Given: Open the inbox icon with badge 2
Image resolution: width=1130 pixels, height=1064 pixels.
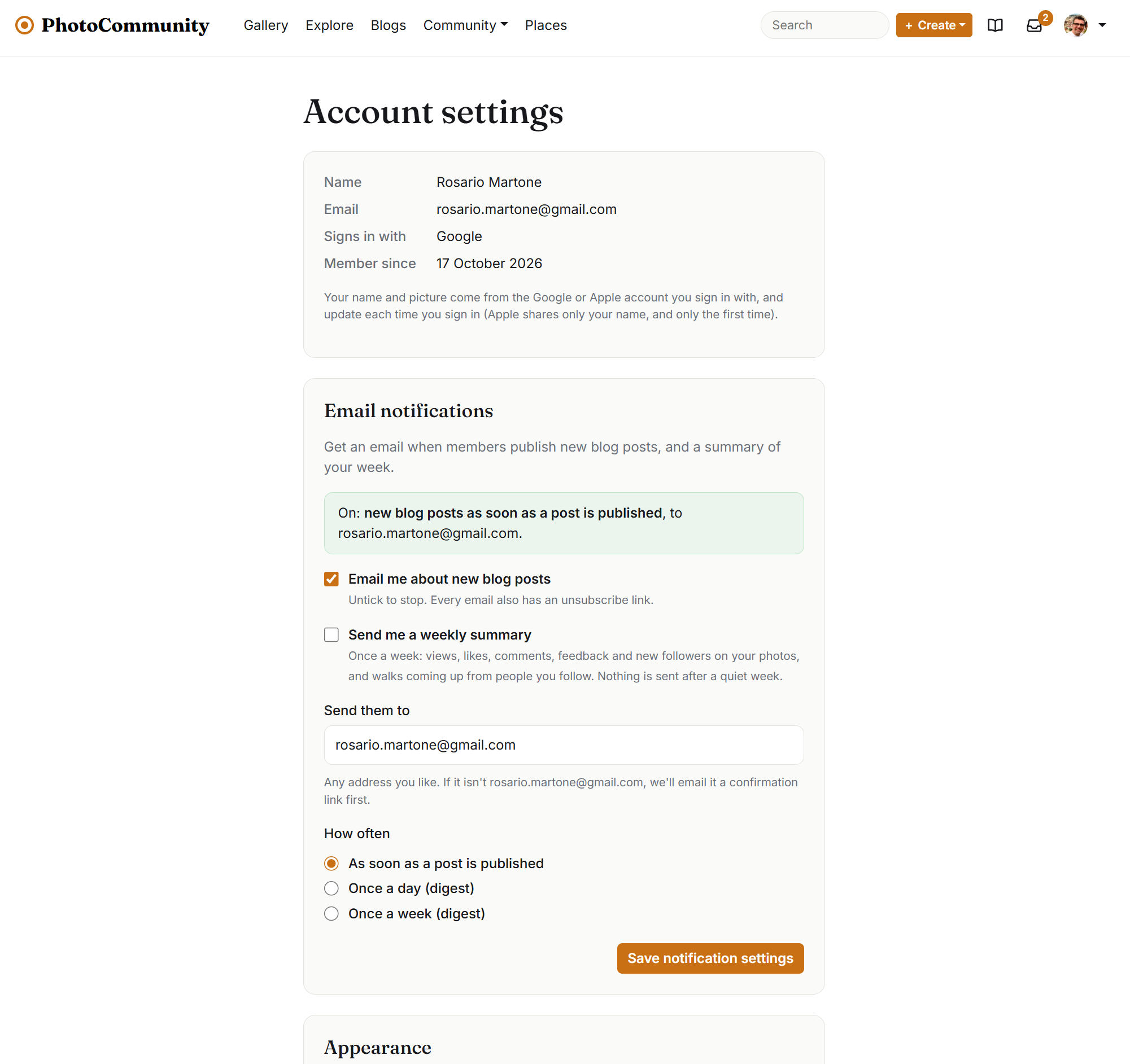Looking at the screenshot, I should (x=1035, y=25).
